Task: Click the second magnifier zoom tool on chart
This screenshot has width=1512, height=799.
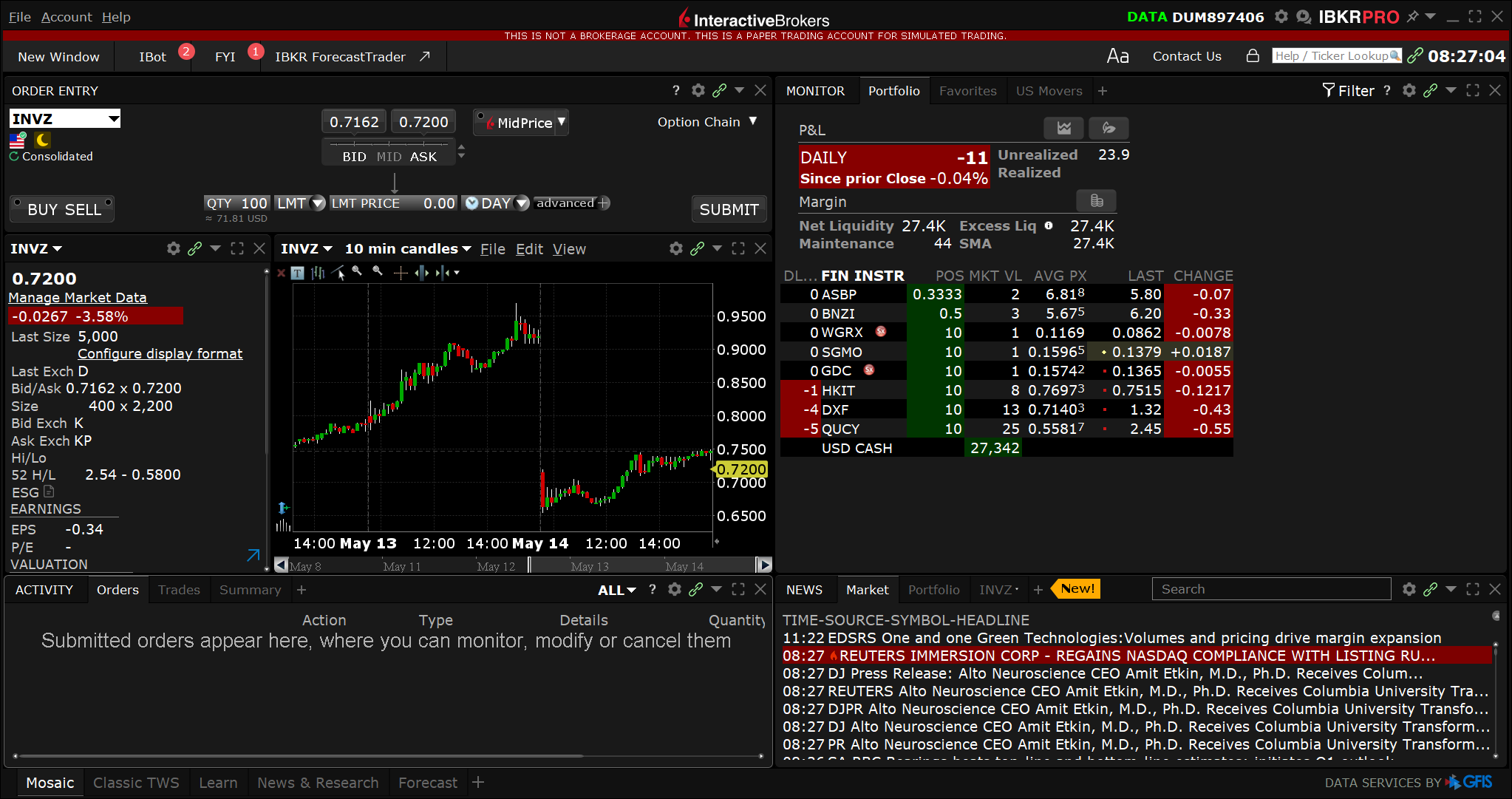Action: pyautogui.click(x=378, y=271)
